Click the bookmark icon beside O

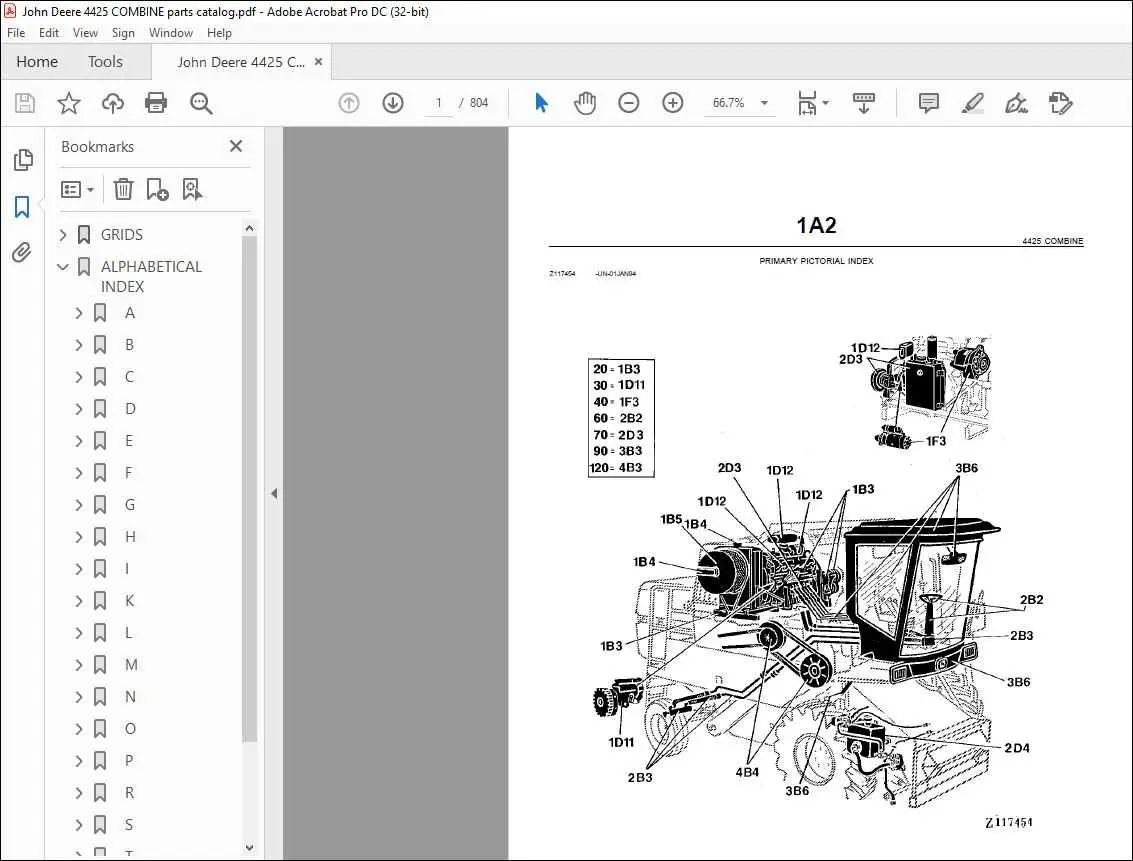click(x=100, y=729)
